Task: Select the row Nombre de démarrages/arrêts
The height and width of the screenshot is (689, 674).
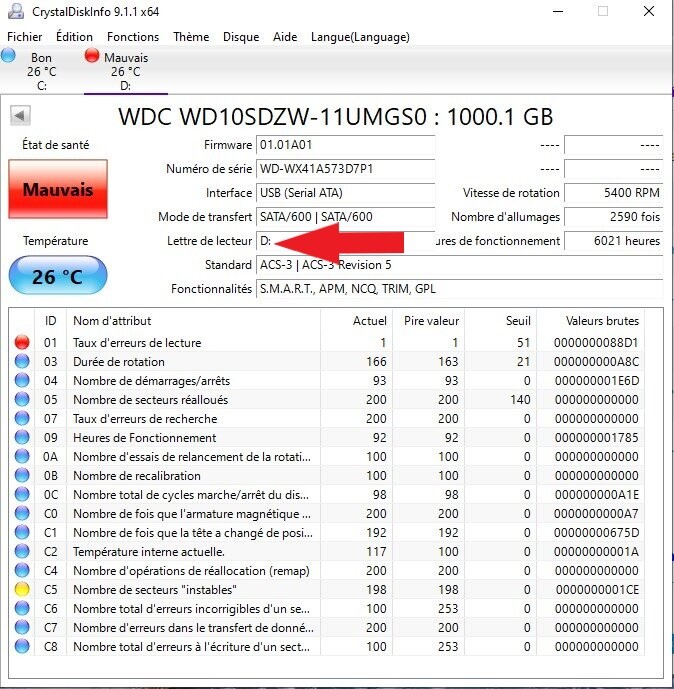Action: click(x=326, y=380)
